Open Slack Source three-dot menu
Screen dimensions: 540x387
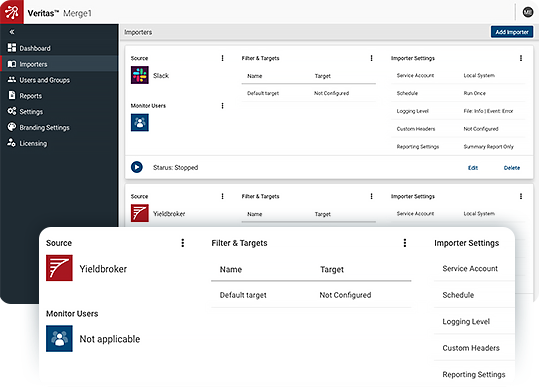coord(222,58)
